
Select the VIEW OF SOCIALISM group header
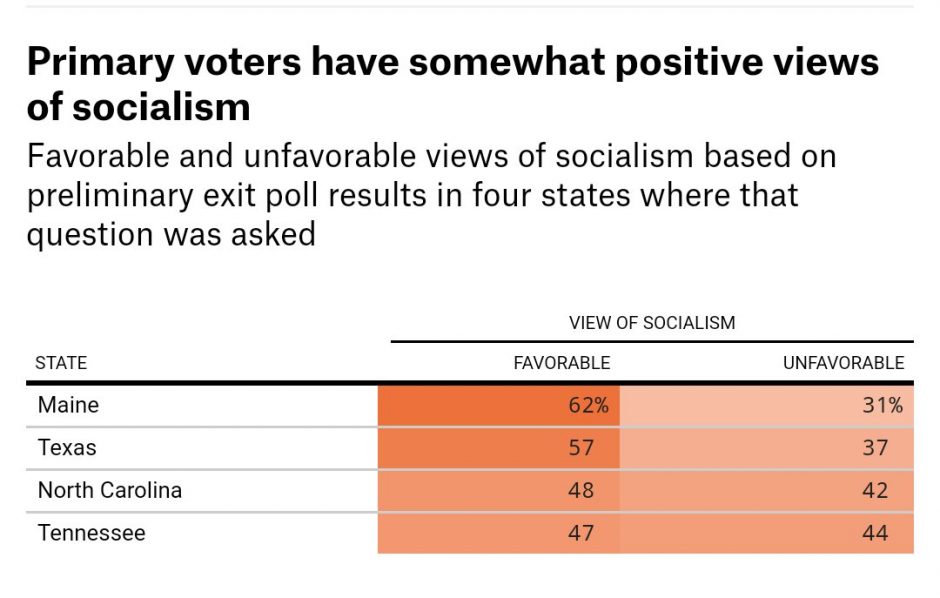click(x=651, y=323)
